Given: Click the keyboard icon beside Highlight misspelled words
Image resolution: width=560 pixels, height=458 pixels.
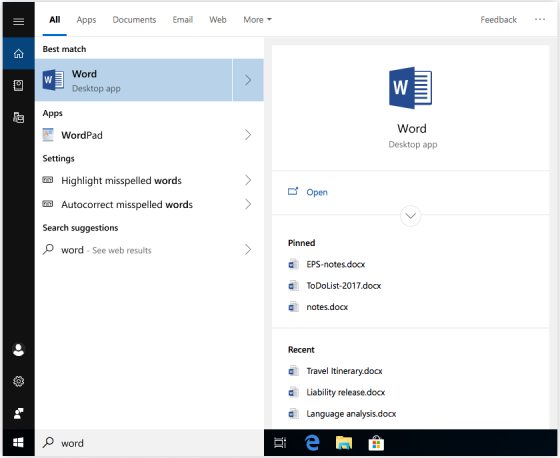Looking at the screenshot, I should pyautogui.click(x=48, y=180).
